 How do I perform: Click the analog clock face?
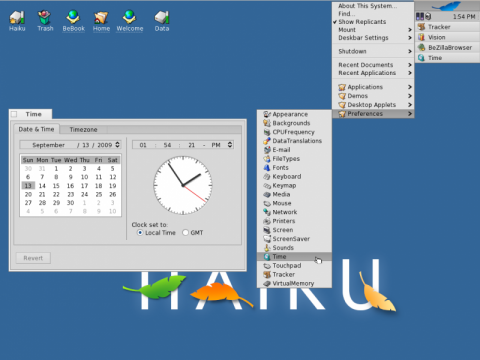tap(183, 185)
